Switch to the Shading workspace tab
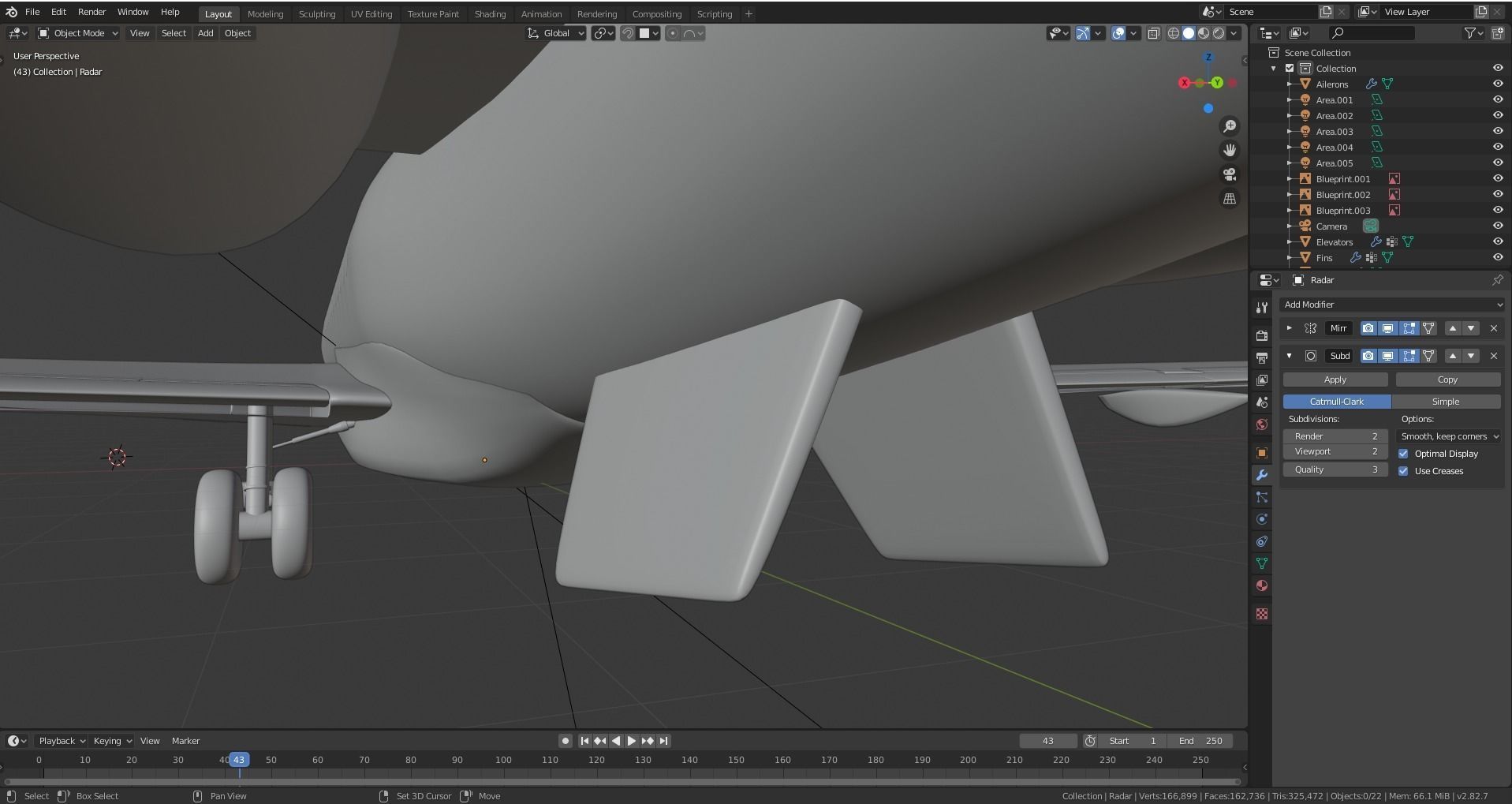The image size is (1512, 804). pos(490,13)
